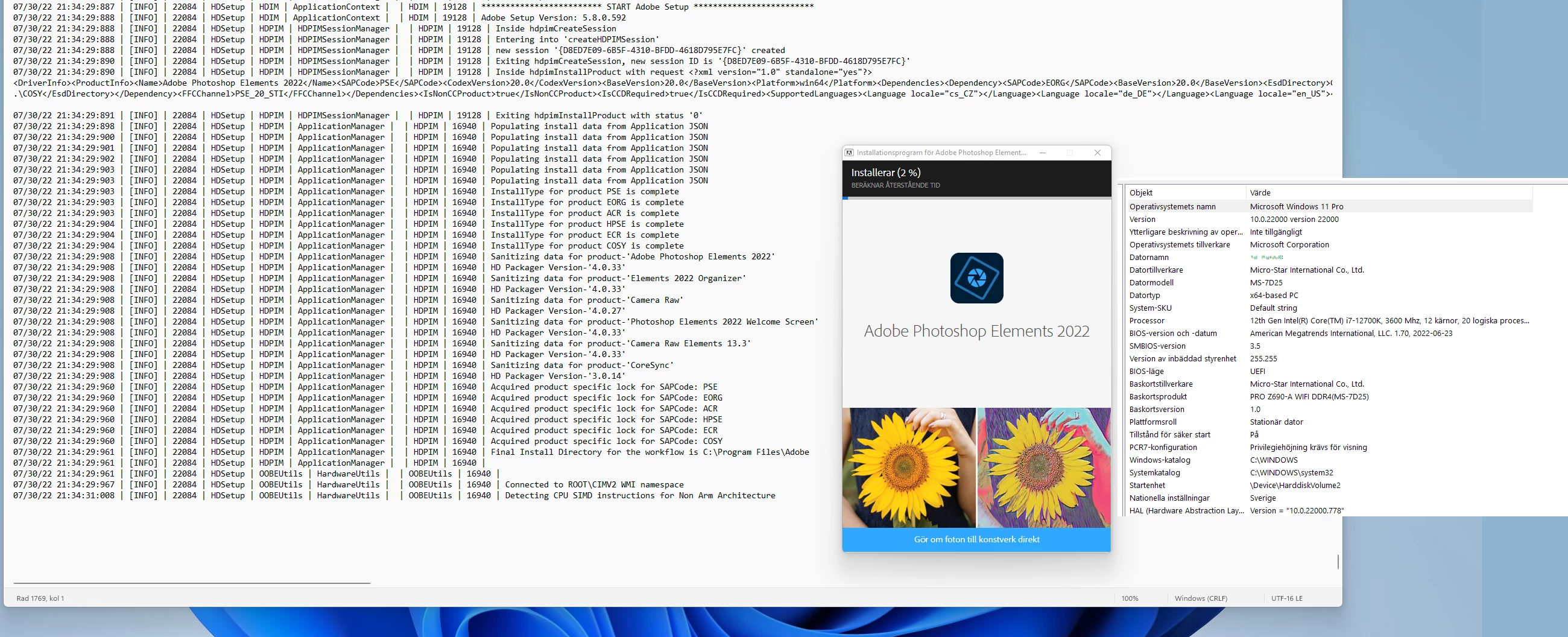This screenshot has height=637, width=1568.
Task: Click "Sanitizing data for product-'Camera Raw'" line
Action: (x=348, y=300)
